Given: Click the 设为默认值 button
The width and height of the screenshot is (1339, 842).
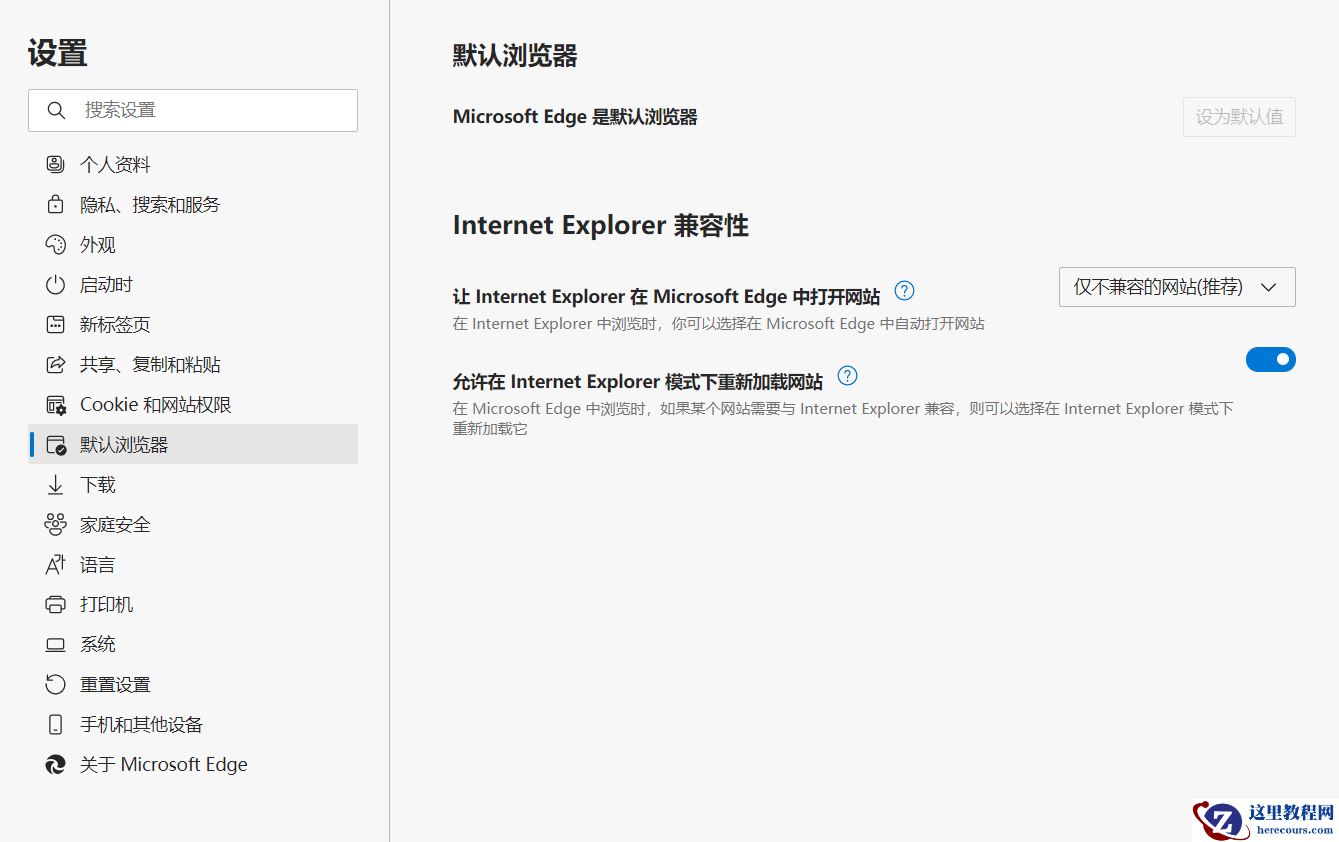Looking at the screenshot, I should (x=1239, y=117).
